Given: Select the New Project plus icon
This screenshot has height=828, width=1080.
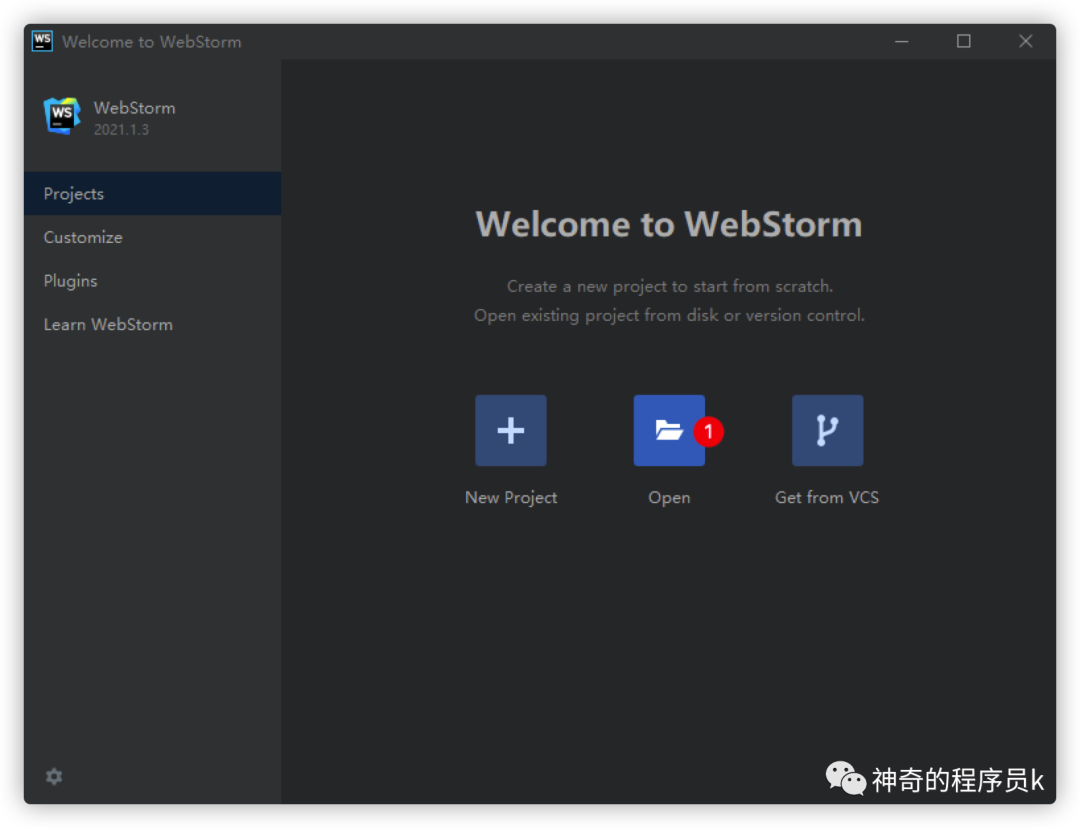Looking at the screenshot, I should tap(510, 430).
